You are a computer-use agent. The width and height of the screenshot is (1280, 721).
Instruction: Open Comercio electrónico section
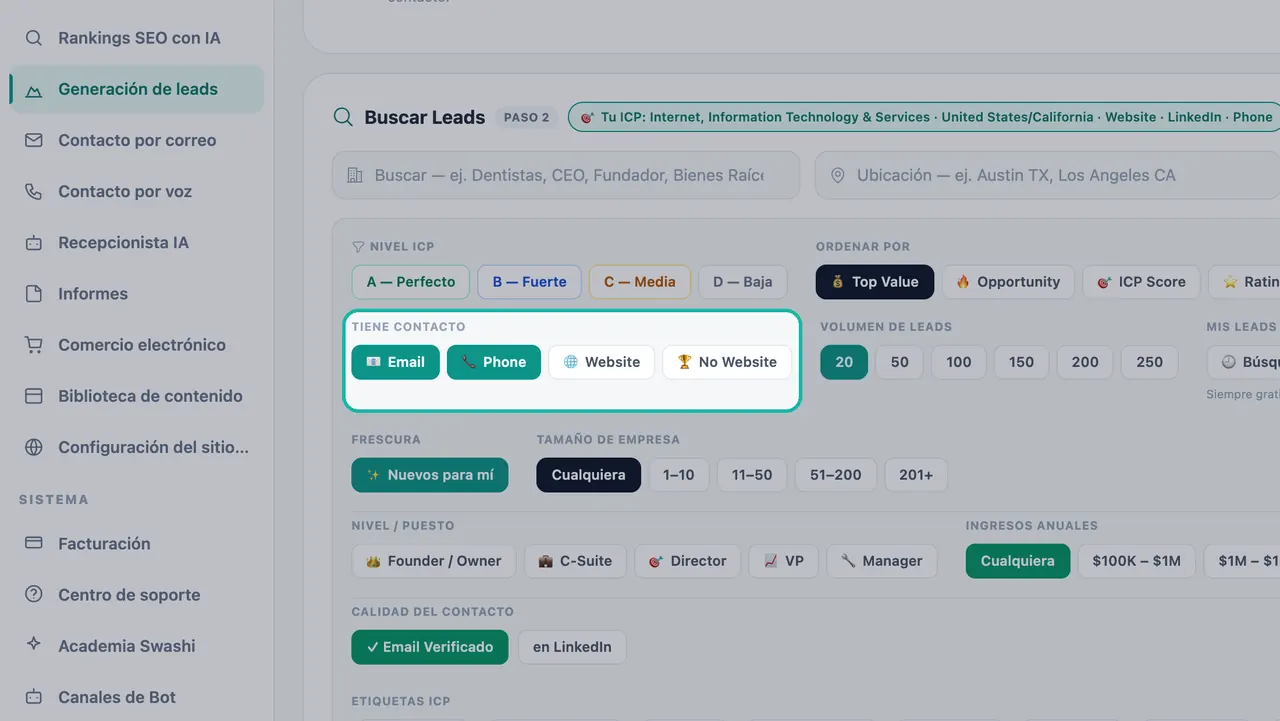[137, 345]
